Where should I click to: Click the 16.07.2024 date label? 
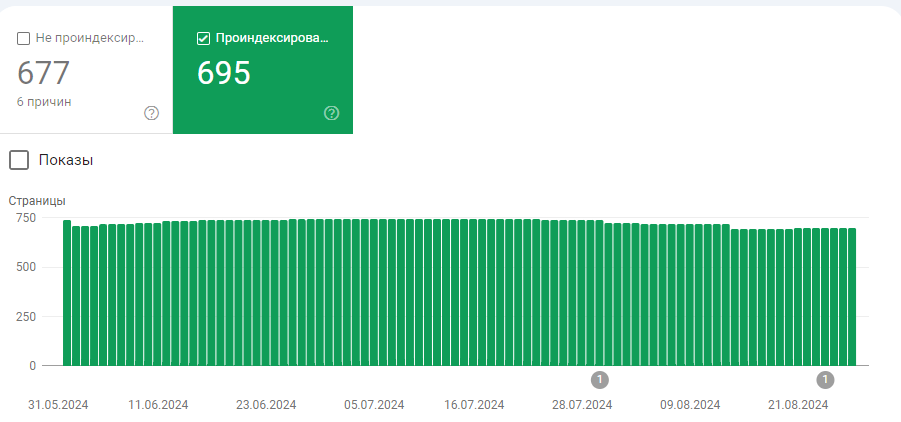click(x=474, y=405)
